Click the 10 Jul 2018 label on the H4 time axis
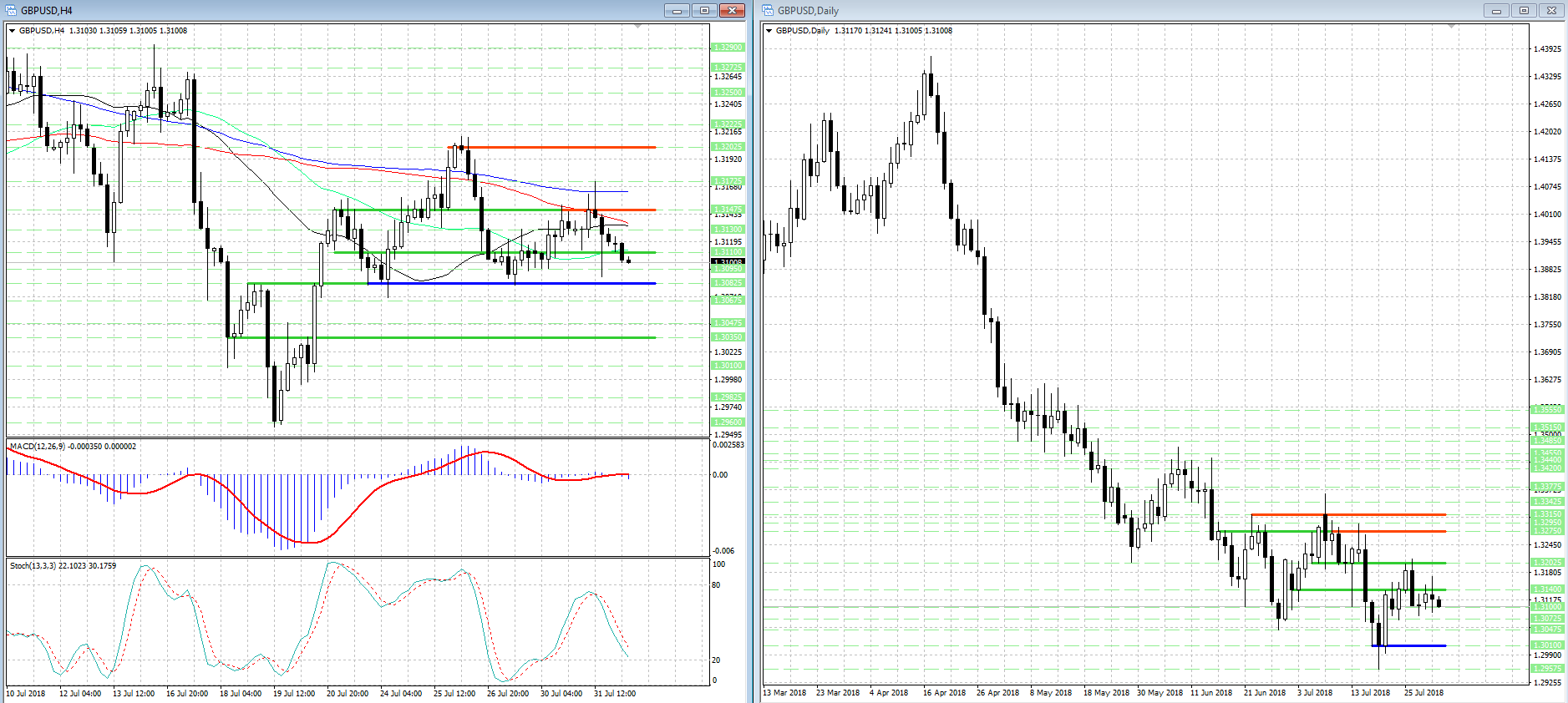The image size is (1568, 703). (x=26, y=694)
